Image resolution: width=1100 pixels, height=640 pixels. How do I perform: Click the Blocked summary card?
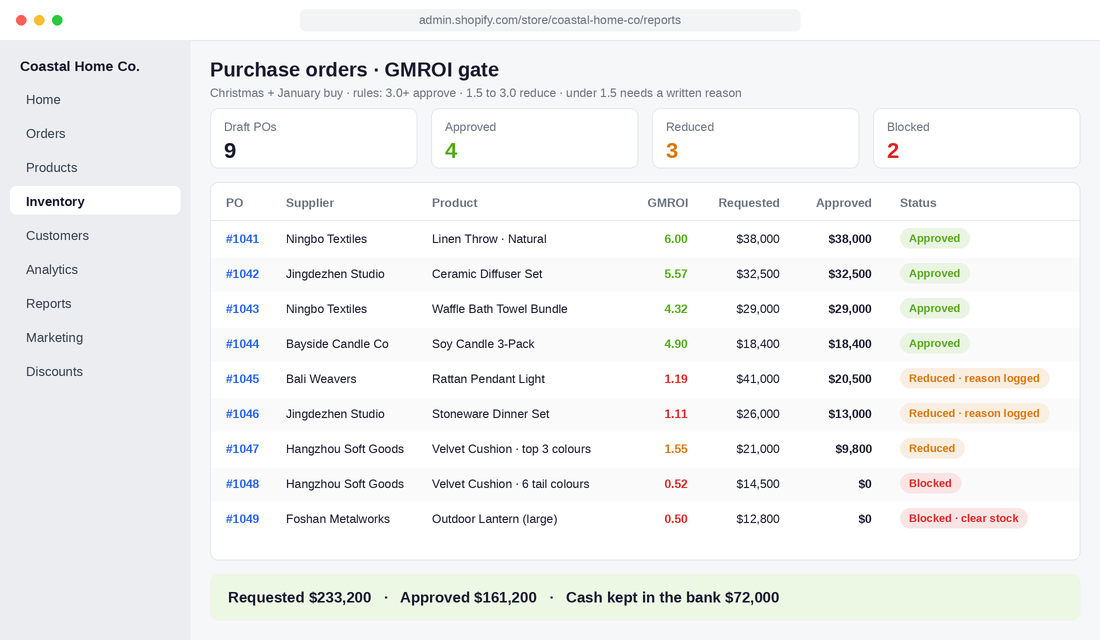tap(977, 138)
